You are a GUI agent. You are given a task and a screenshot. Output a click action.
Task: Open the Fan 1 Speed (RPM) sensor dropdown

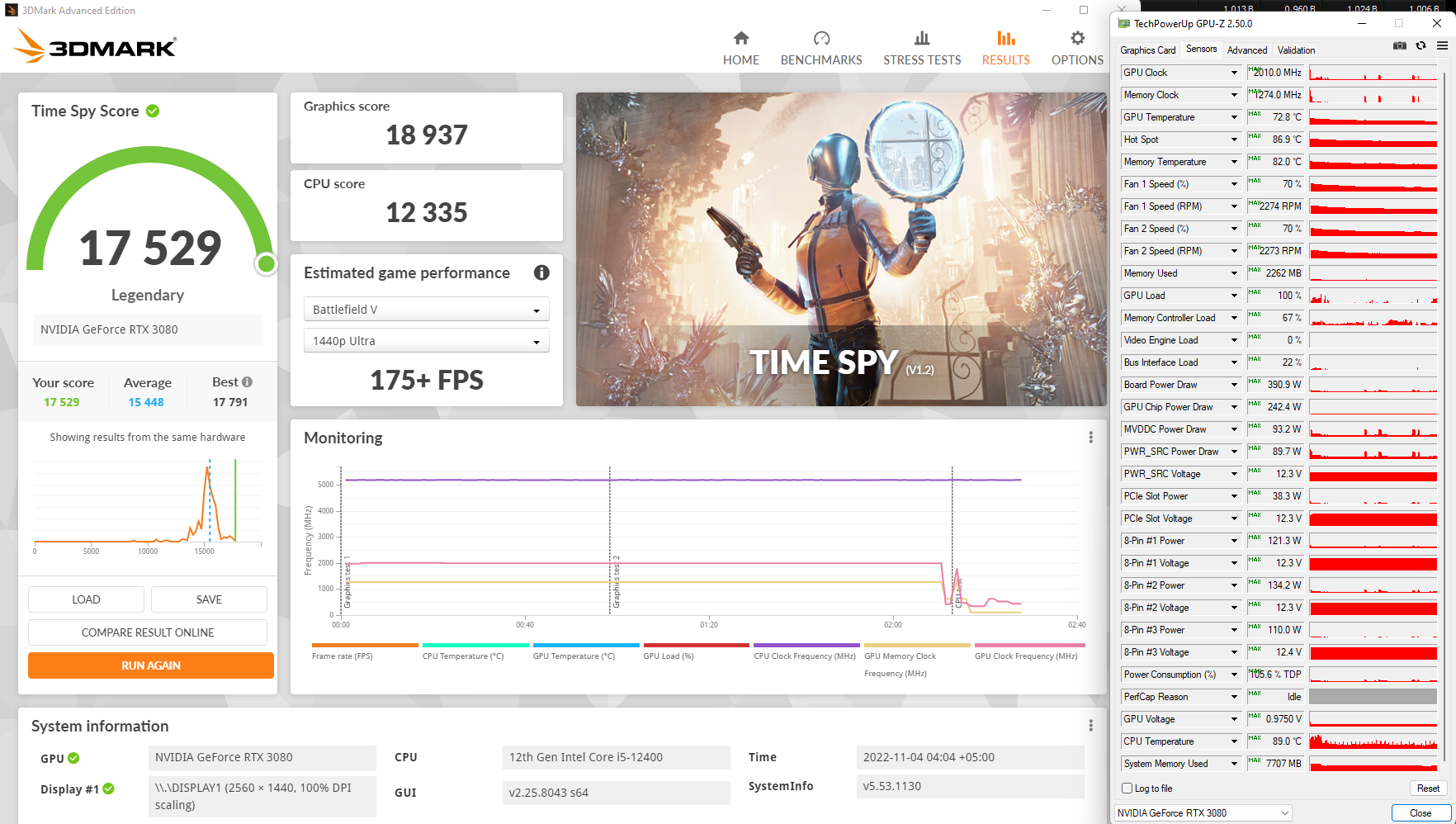pyautogui.click(x=1235, y=206)
